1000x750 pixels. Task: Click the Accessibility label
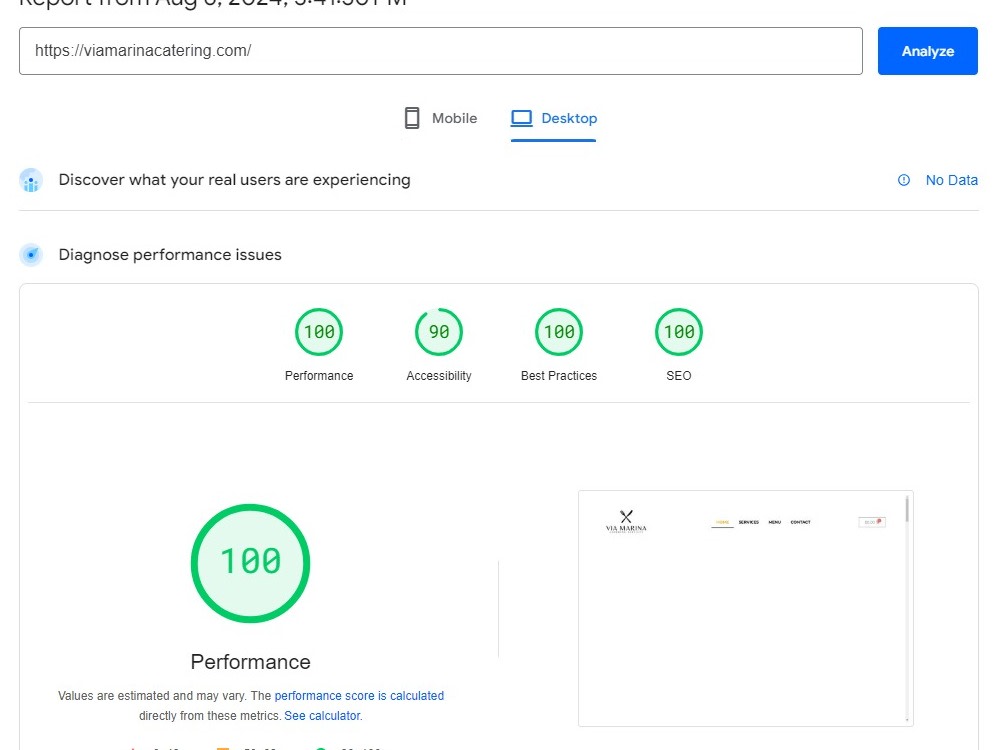coord(439,376)
